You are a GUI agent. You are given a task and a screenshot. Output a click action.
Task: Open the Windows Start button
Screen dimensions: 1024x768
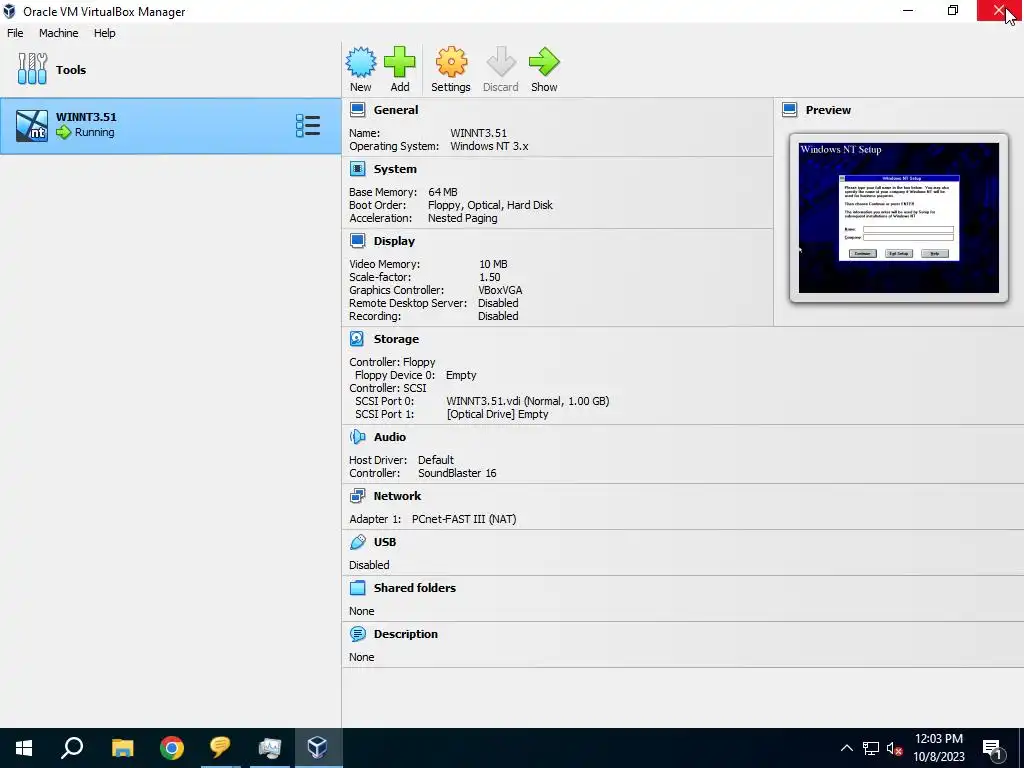[x=24, y=748]
